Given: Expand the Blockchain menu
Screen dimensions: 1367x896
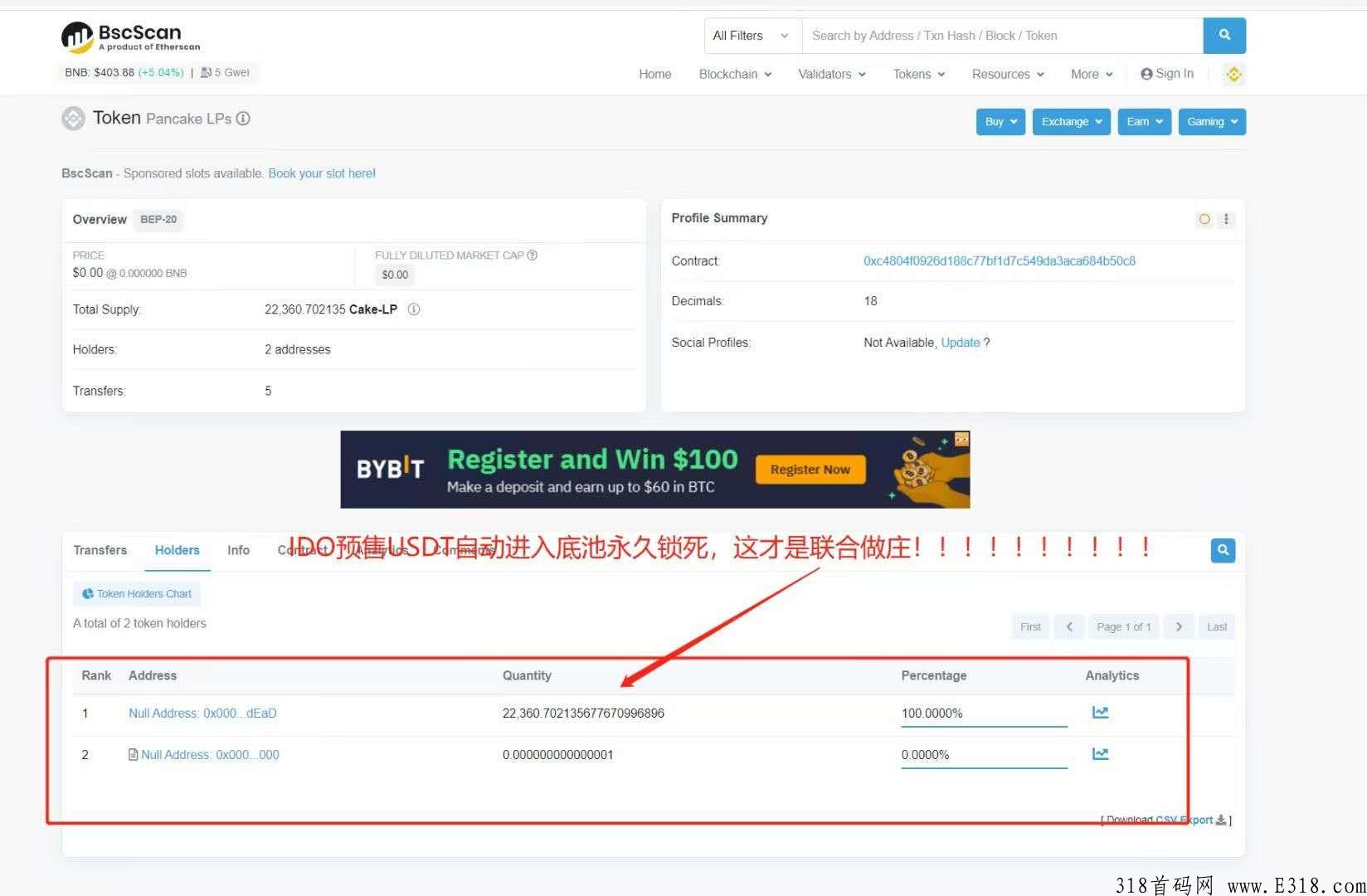Looking at the screenshot, I should 735,74.
